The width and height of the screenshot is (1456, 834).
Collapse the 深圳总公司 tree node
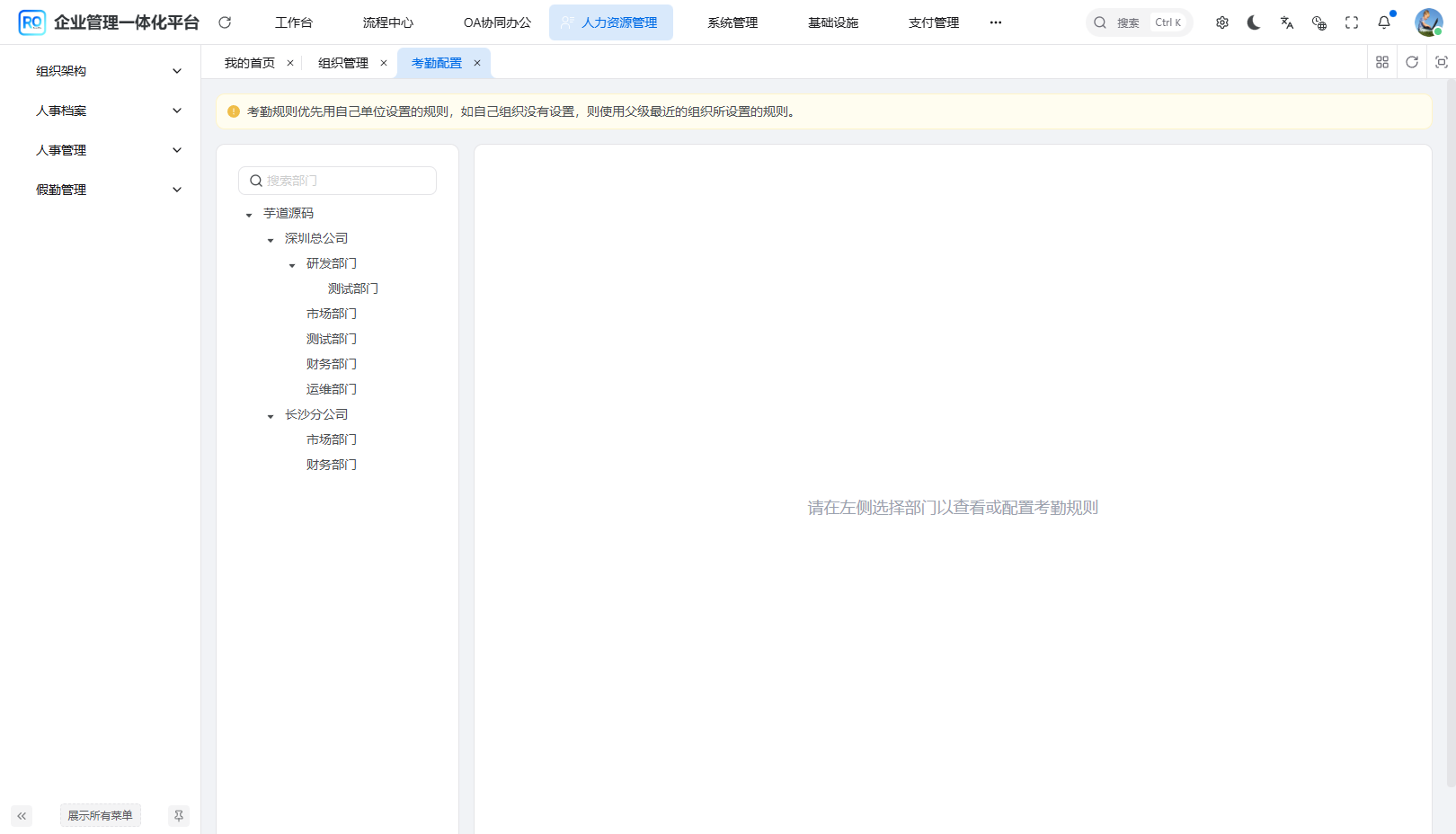click(x=270, y=239)
